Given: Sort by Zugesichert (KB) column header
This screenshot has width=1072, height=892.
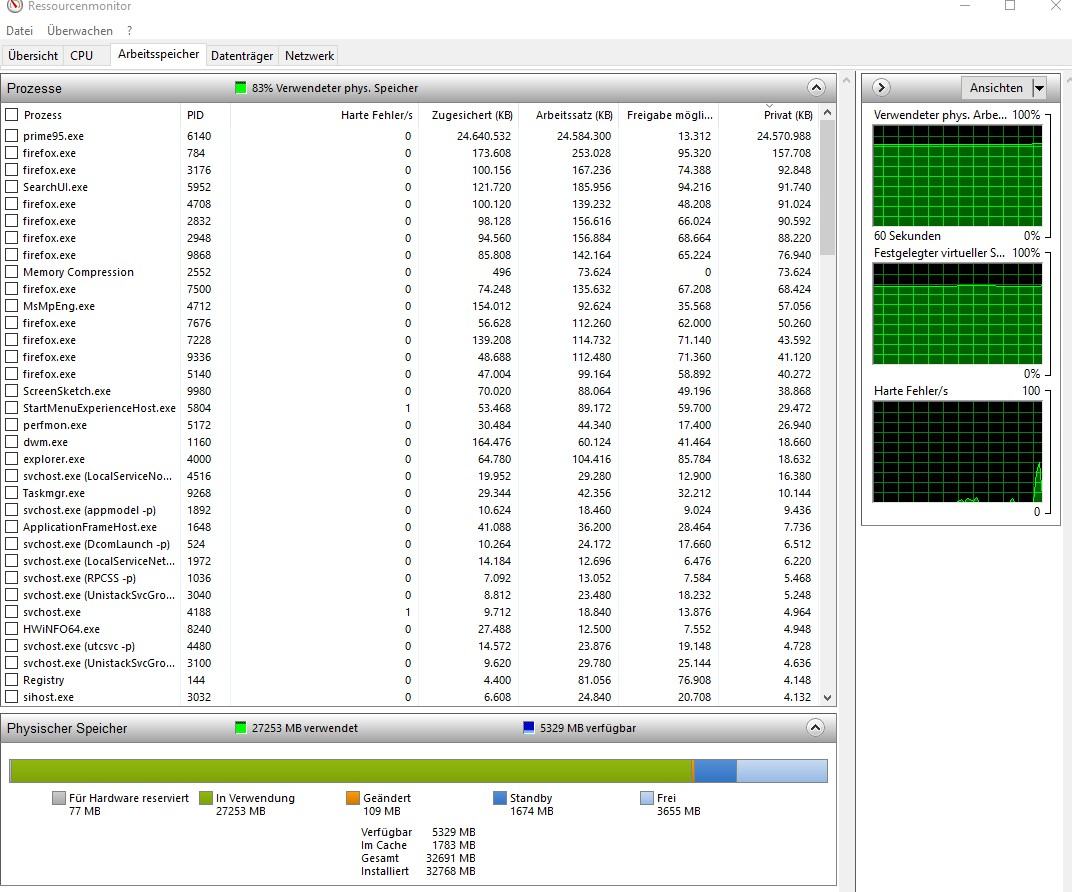Looking at the screenshot, I should (x=468, y=115).
